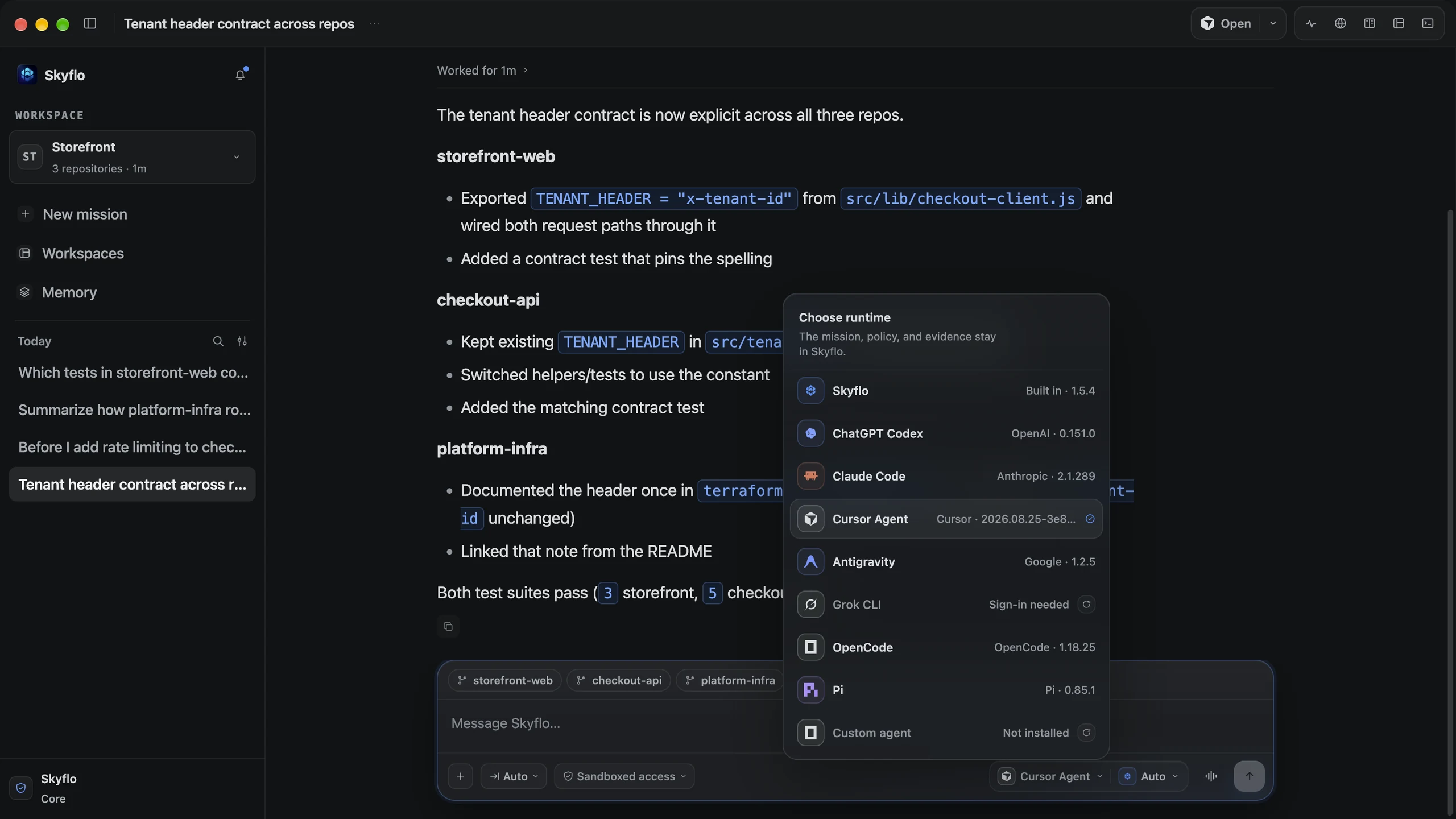Open mission 'Summarize how platform-infra ro...'
Image resolution: width=1456 pixels, height=819 pixels.
(132, 410)
